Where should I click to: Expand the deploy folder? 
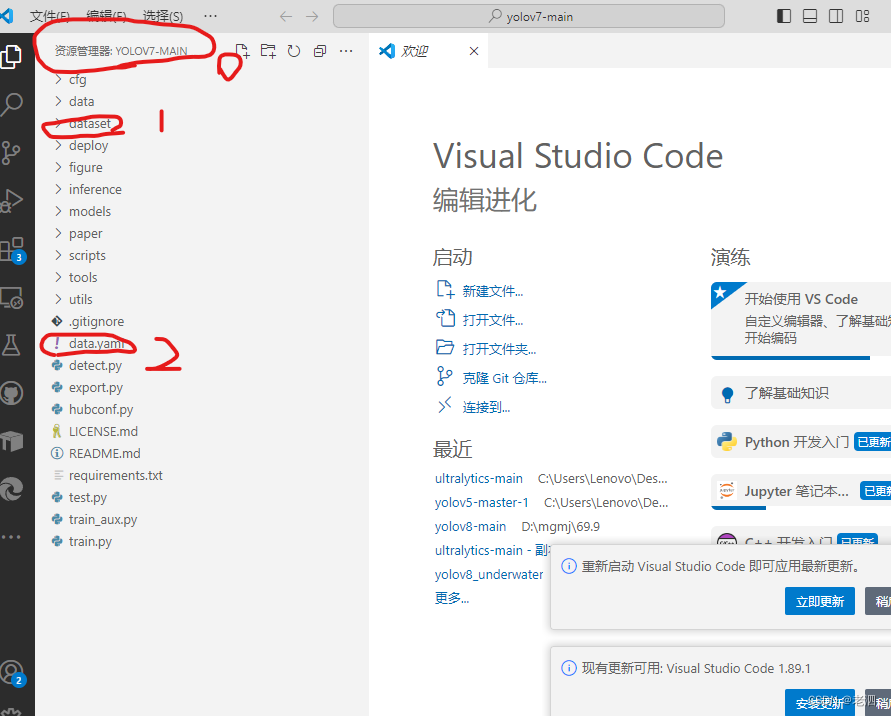point(202,145)
